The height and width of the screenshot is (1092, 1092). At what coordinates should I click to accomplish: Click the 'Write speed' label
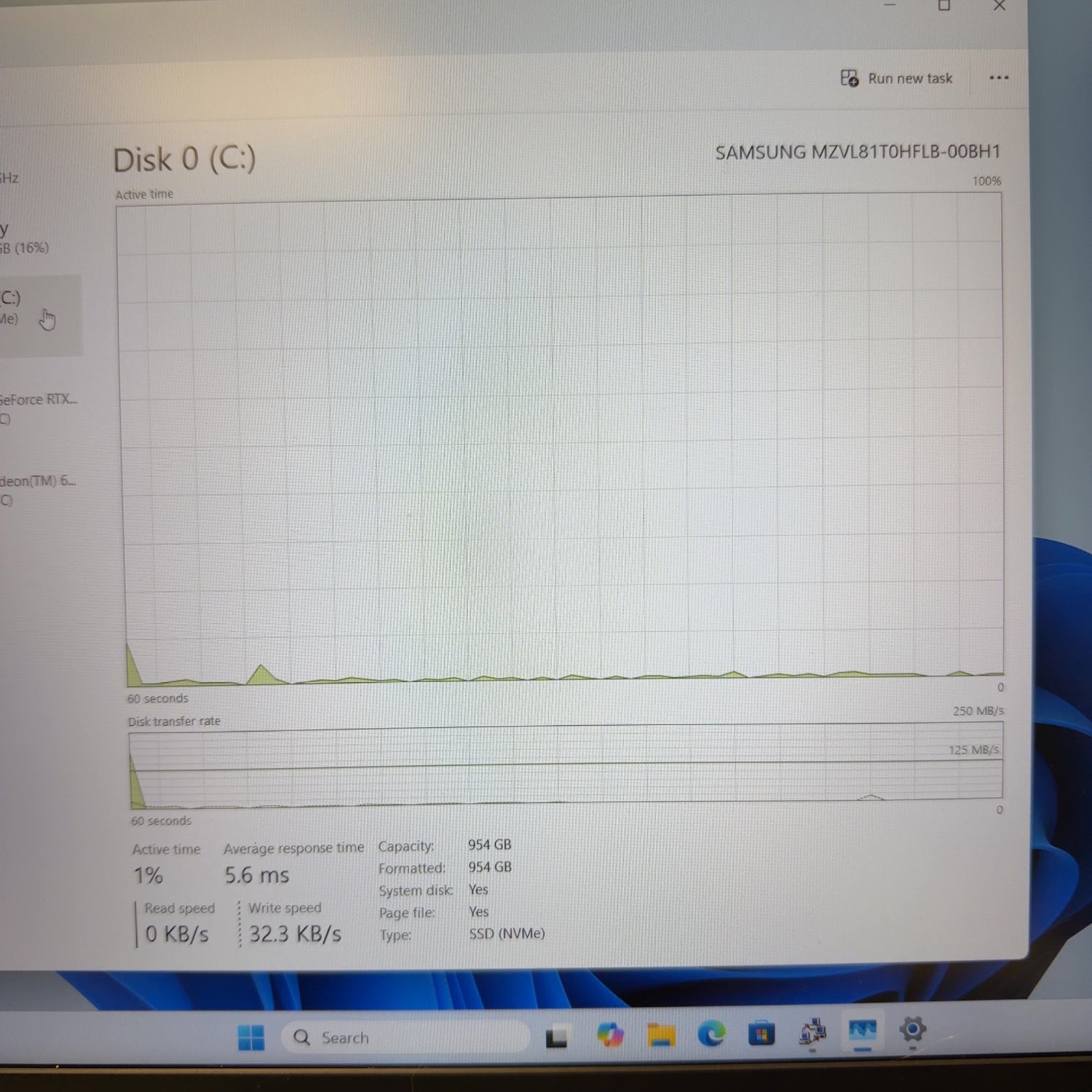[285, 908]
